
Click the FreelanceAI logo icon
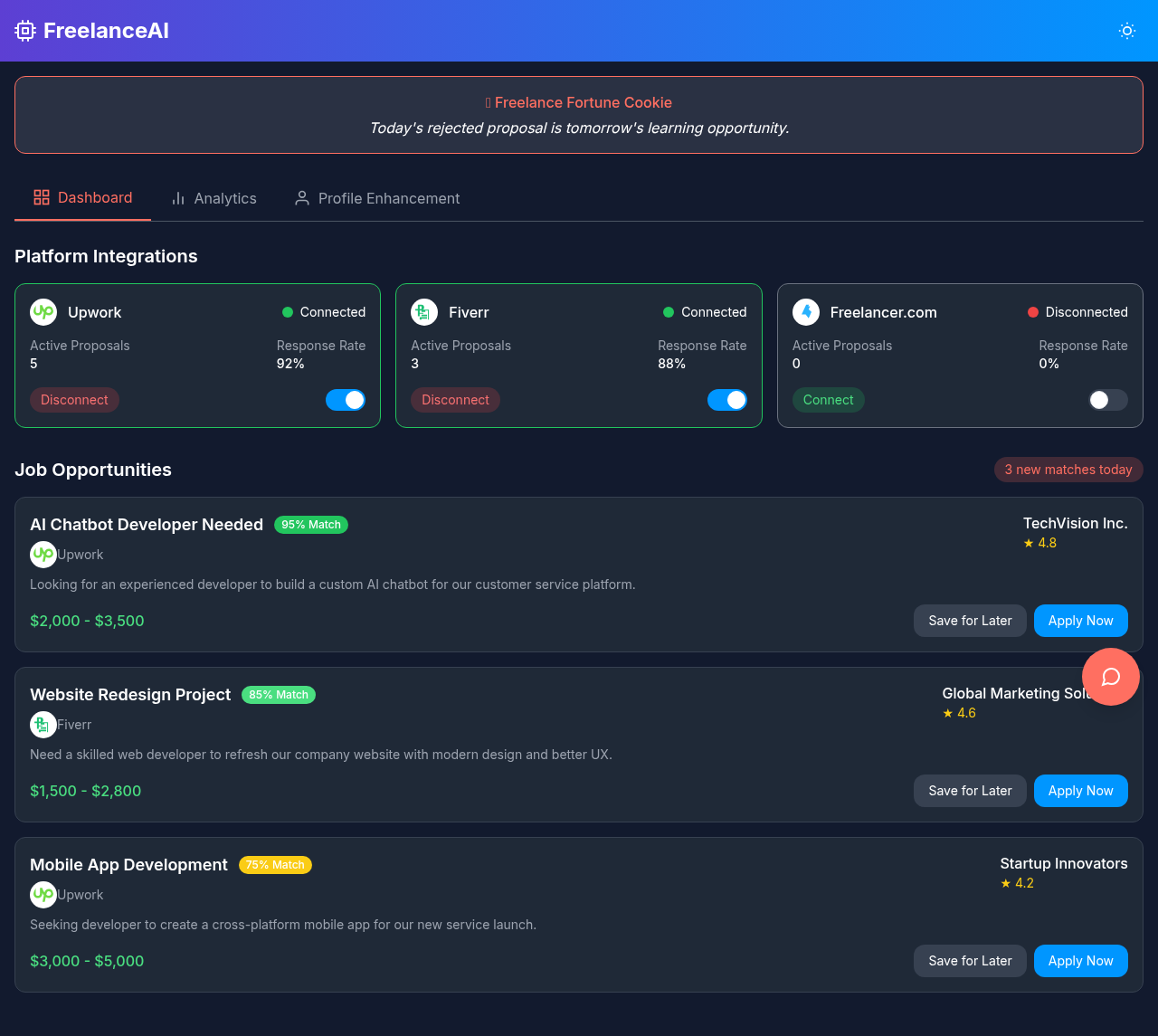[24, 30]
